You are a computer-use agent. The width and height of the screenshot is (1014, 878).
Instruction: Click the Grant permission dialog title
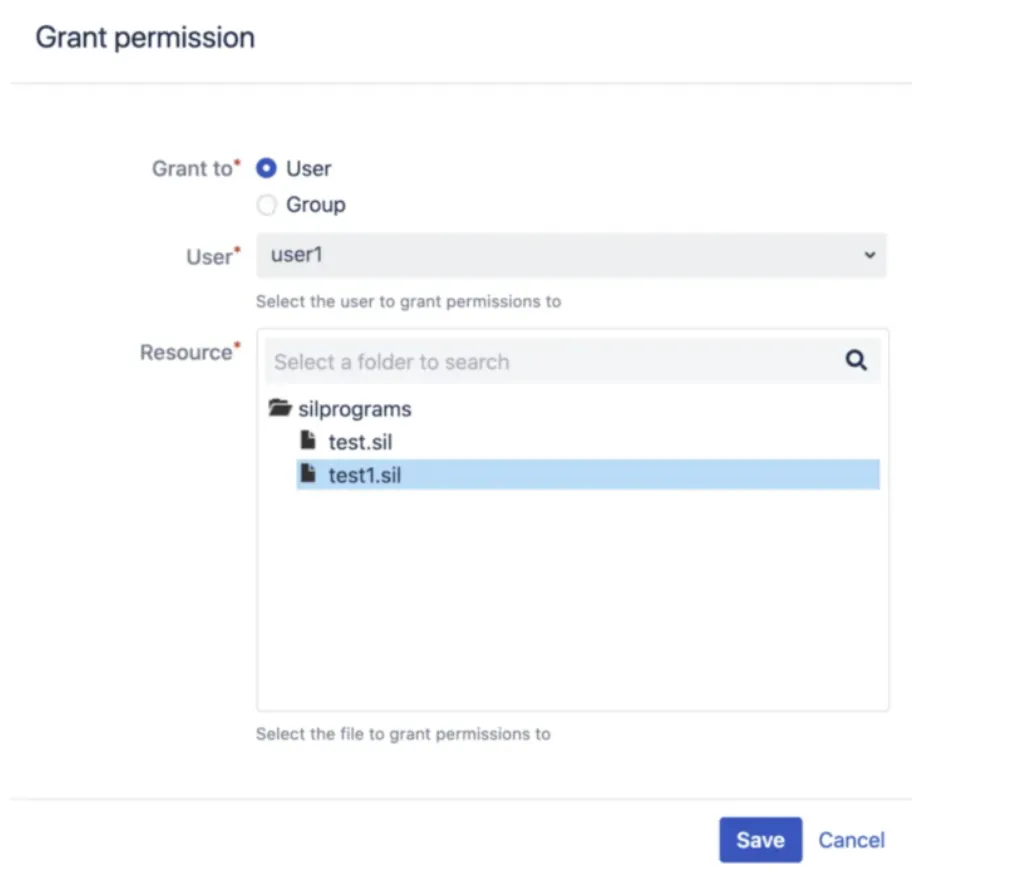[x=145, y=37]
